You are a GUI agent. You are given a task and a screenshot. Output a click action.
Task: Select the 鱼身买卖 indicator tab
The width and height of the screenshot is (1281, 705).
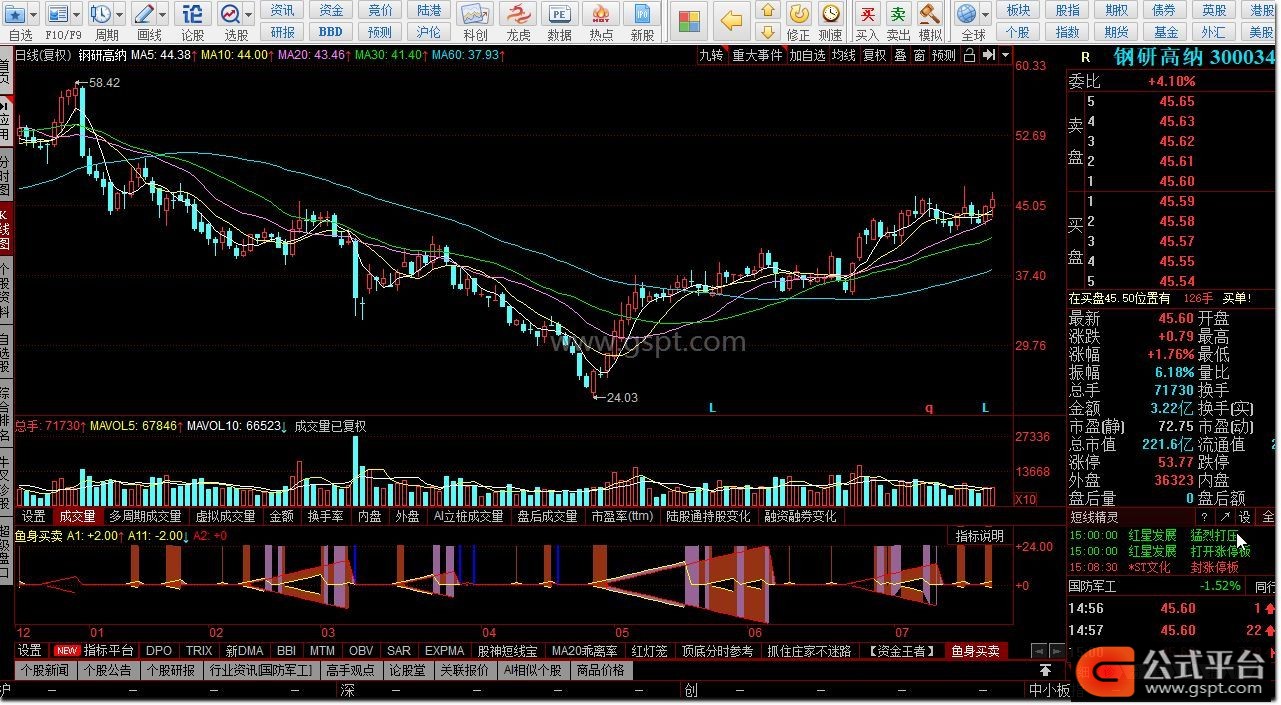(x=976, y=651)
